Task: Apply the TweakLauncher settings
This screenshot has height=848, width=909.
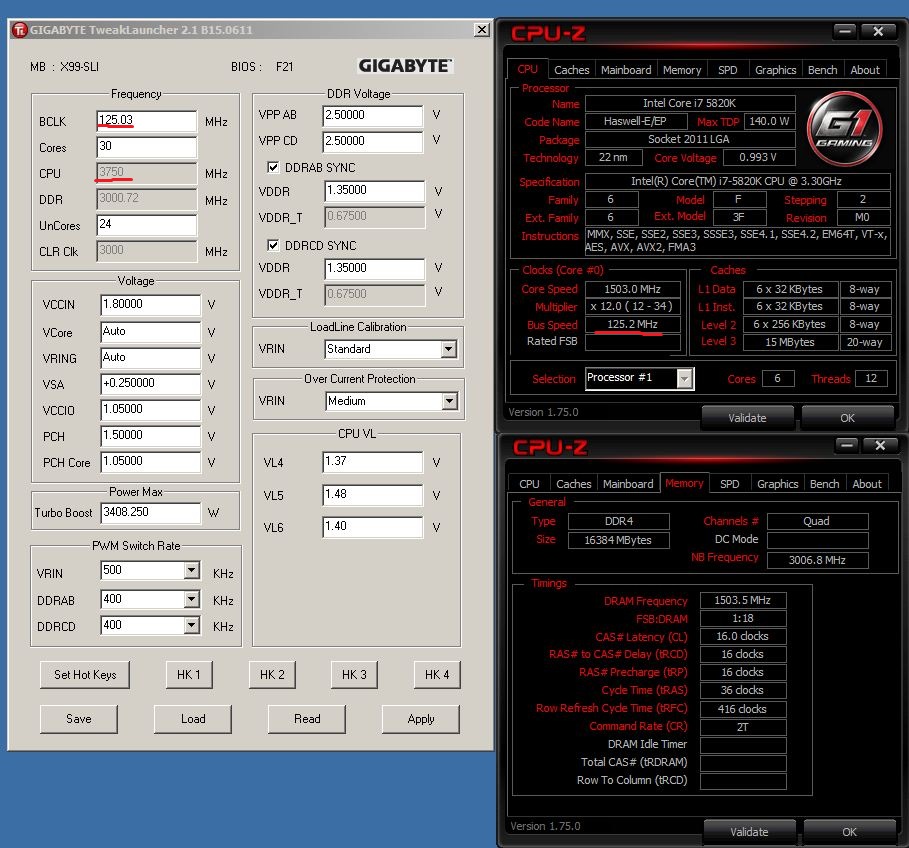Action: coord(421,719)
